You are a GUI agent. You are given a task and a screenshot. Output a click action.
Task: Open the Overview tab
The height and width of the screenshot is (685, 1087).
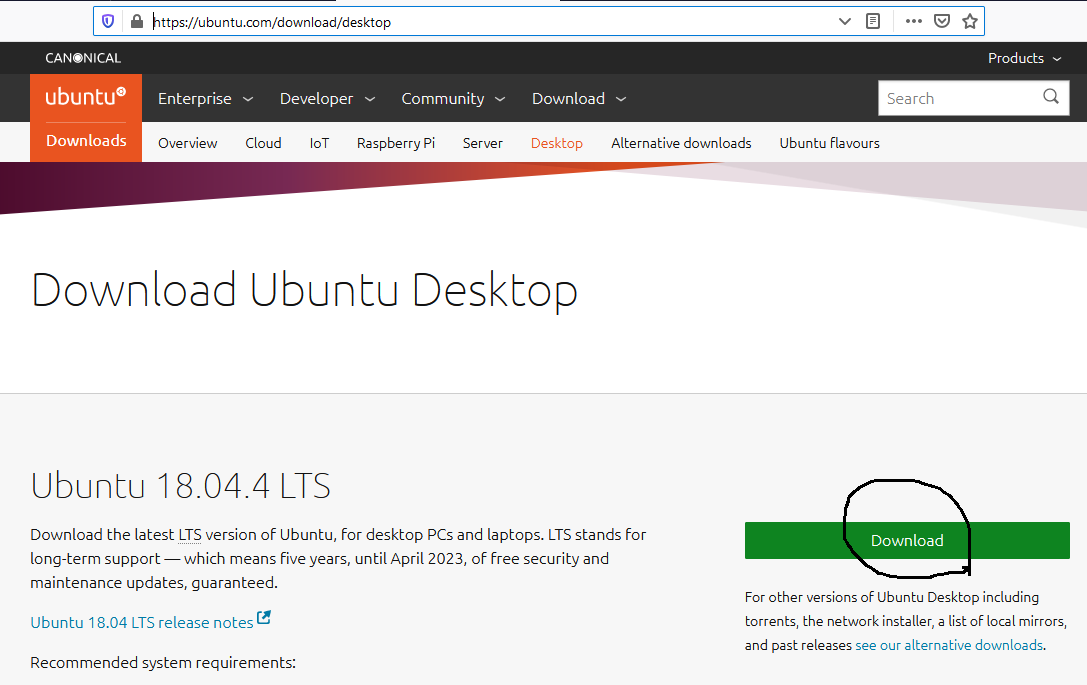coord(187,143)
